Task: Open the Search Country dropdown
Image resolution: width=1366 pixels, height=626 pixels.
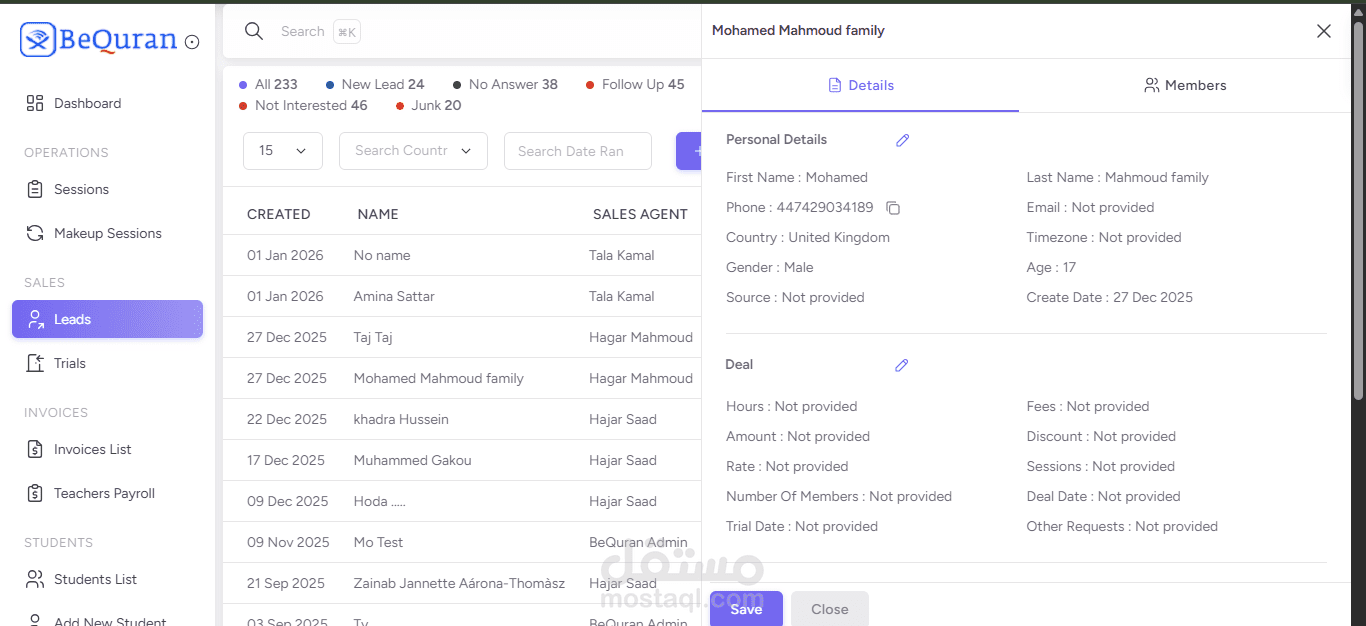Action: tap(413, 151)
